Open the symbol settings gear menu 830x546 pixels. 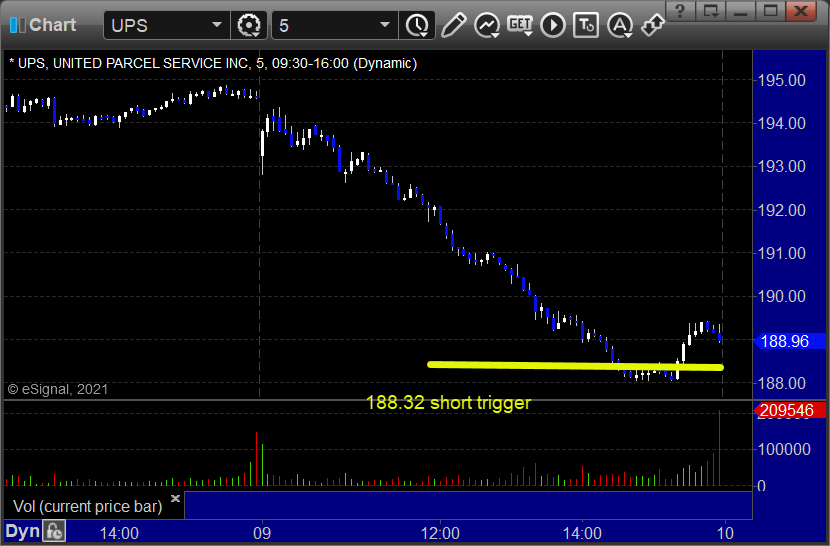pyautogui.click(x=249, y=25)
